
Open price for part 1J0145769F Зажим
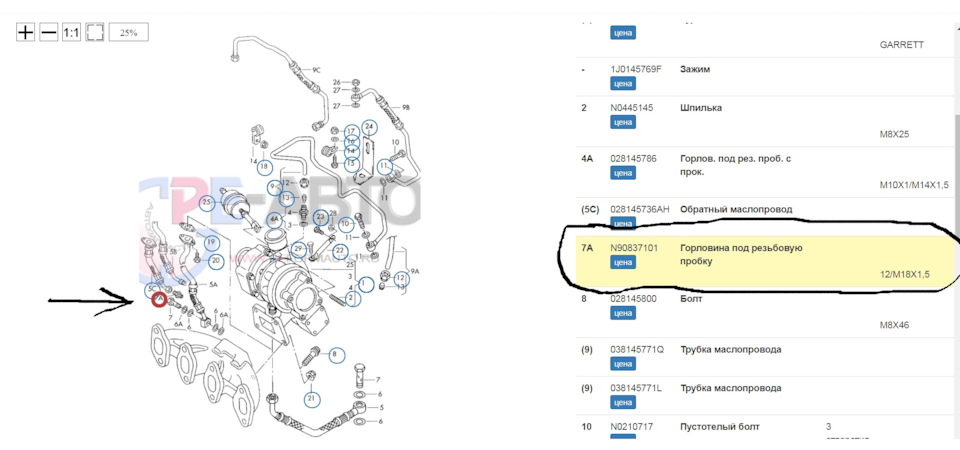[623, 83]
